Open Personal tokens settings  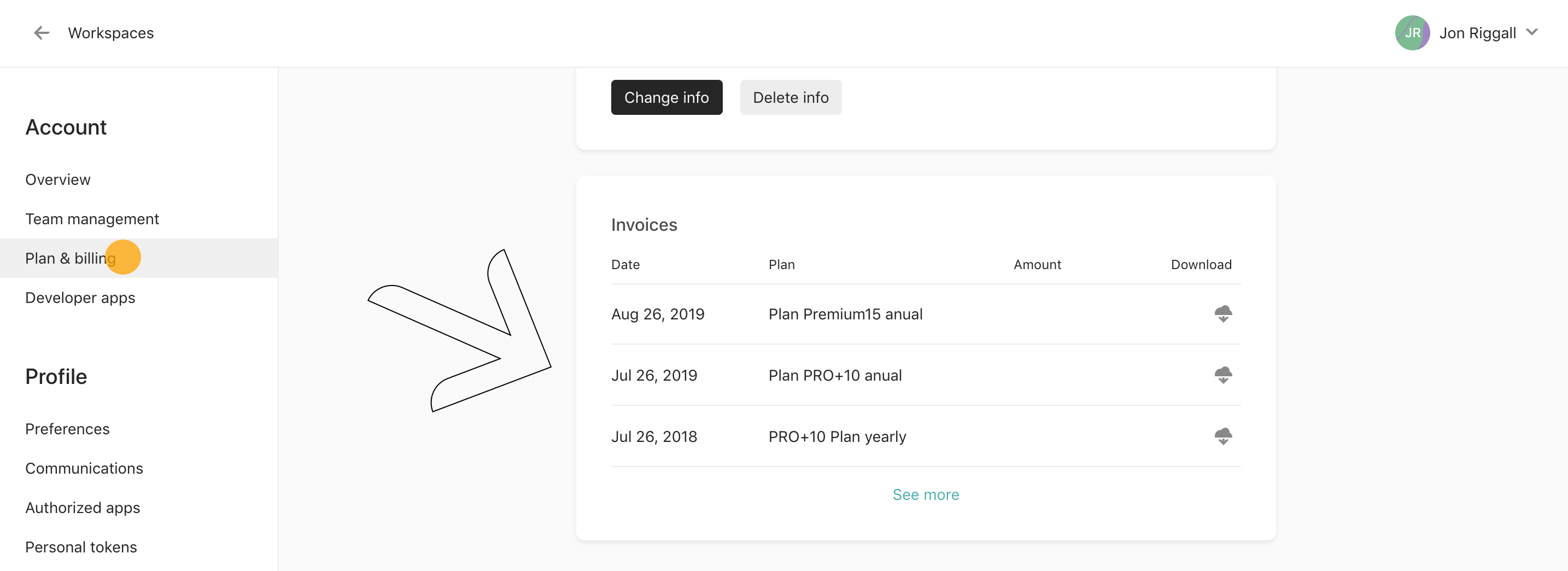(80, 546)
